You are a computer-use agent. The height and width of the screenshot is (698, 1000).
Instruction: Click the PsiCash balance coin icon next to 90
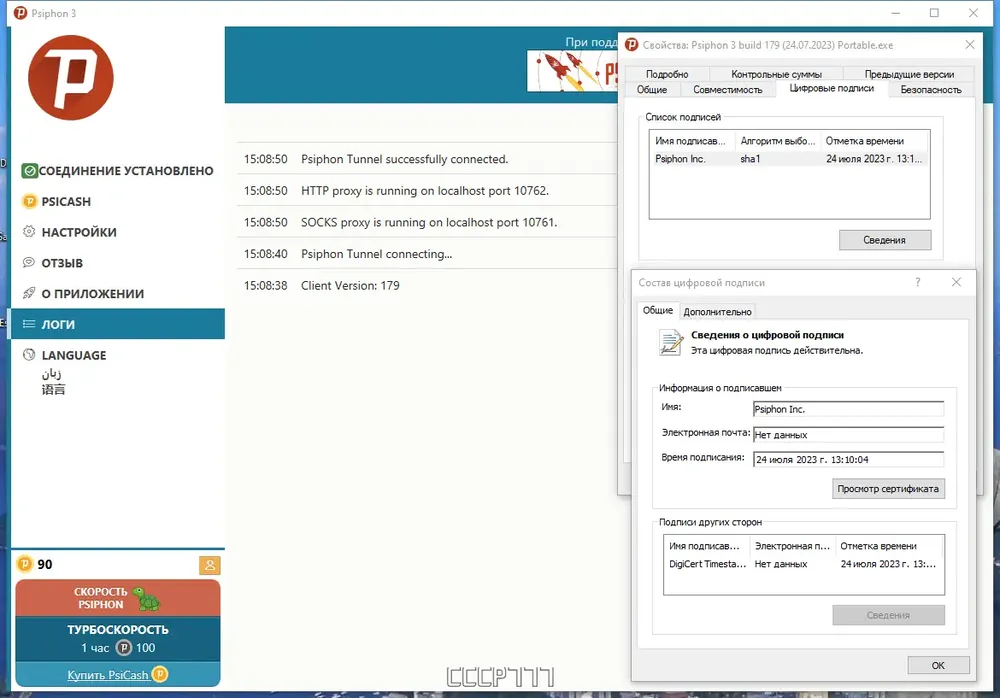pyautogui.click(x=24, y=564)
